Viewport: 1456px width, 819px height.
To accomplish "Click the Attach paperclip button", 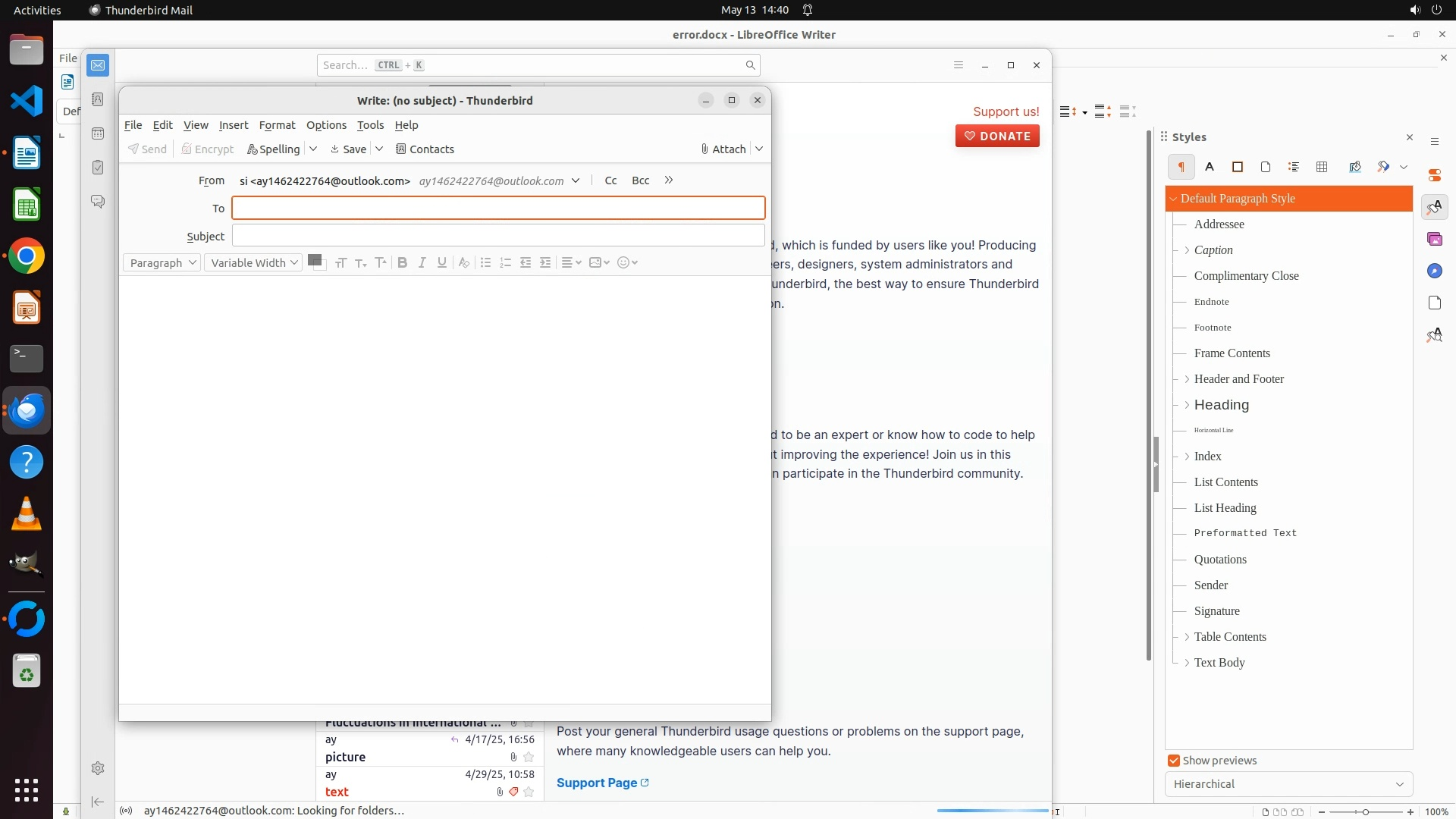I will (723, 149).
